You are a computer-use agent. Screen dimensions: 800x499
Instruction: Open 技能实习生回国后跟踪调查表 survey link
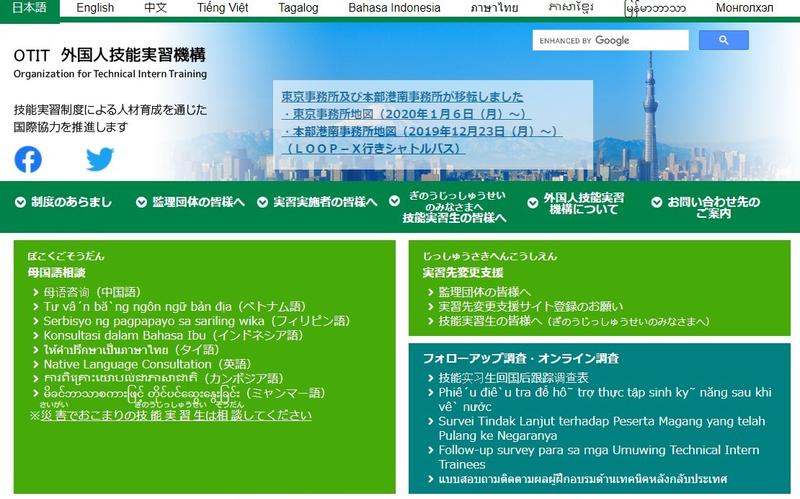point(513,378)
